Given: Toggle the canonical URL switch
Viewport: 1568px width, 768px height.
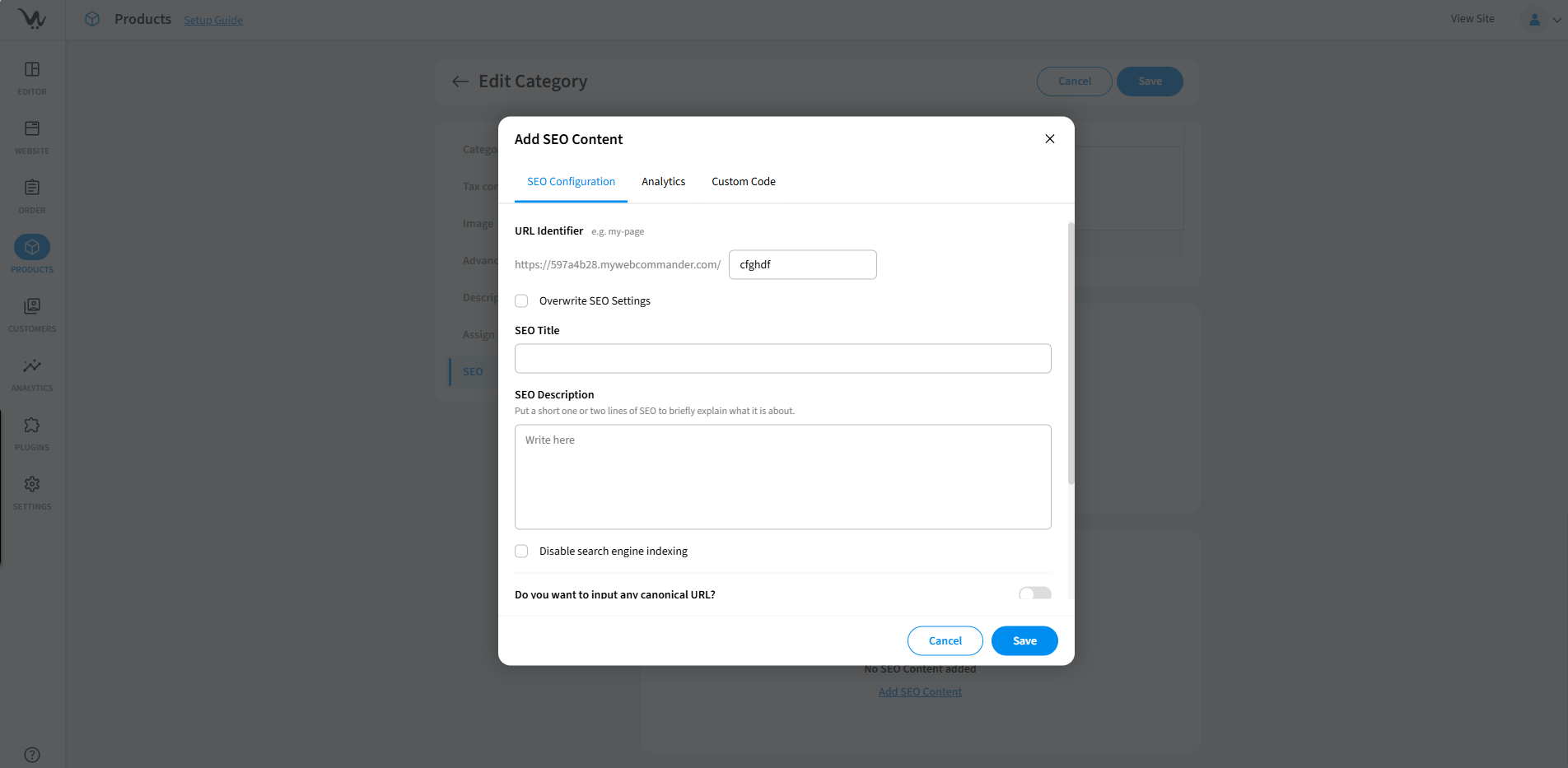Looking at the screenshot, I should (x=1034, y=593).
